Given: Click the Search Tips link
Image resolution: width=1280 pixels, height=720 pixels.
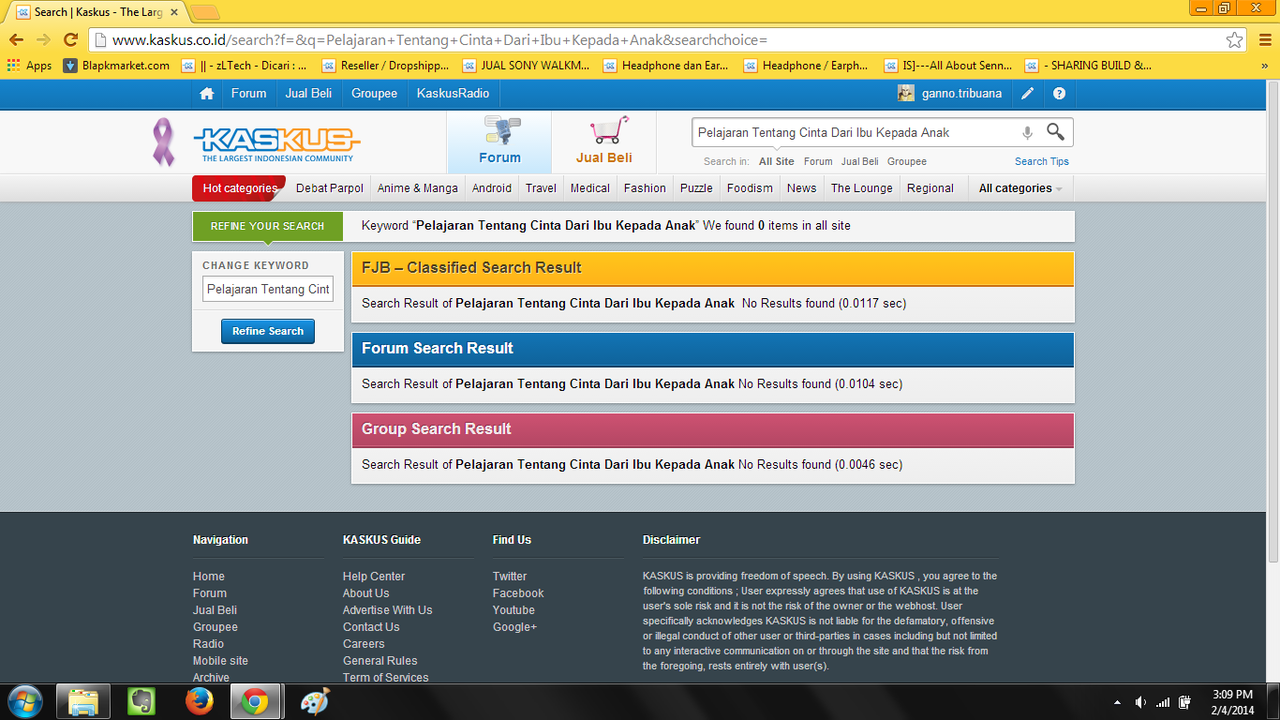Looking at the screenshot, I should tap(1042, 161).
